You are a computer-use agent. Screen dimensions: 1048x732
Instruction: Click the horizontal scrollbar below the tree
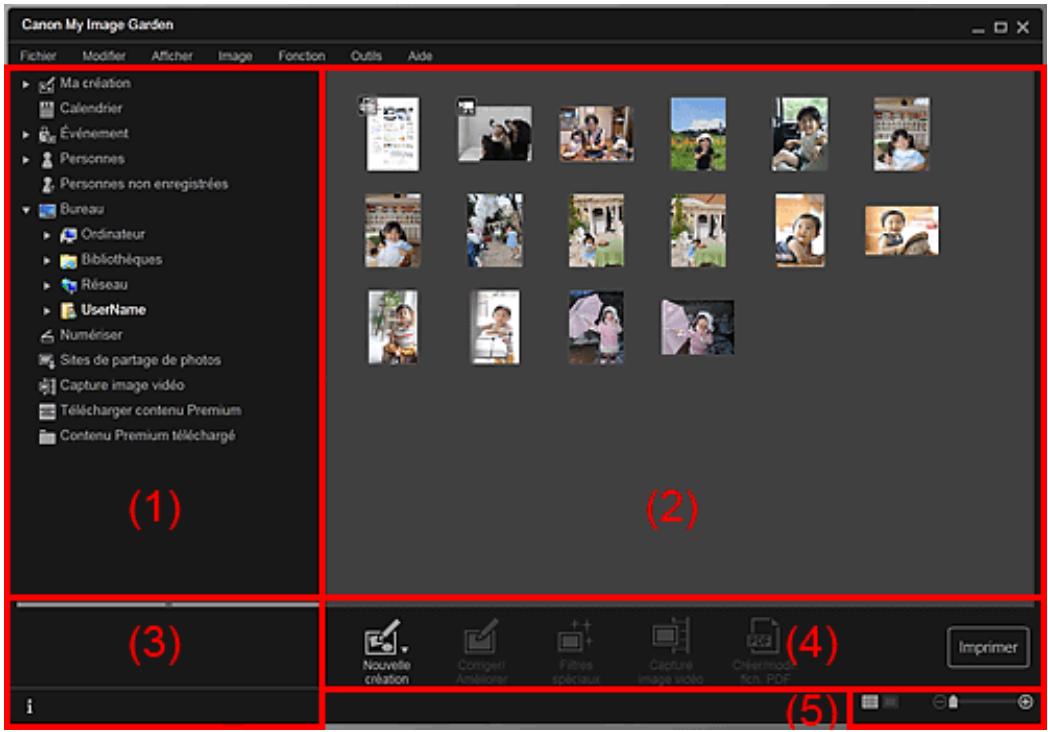(x=167, y=604)
